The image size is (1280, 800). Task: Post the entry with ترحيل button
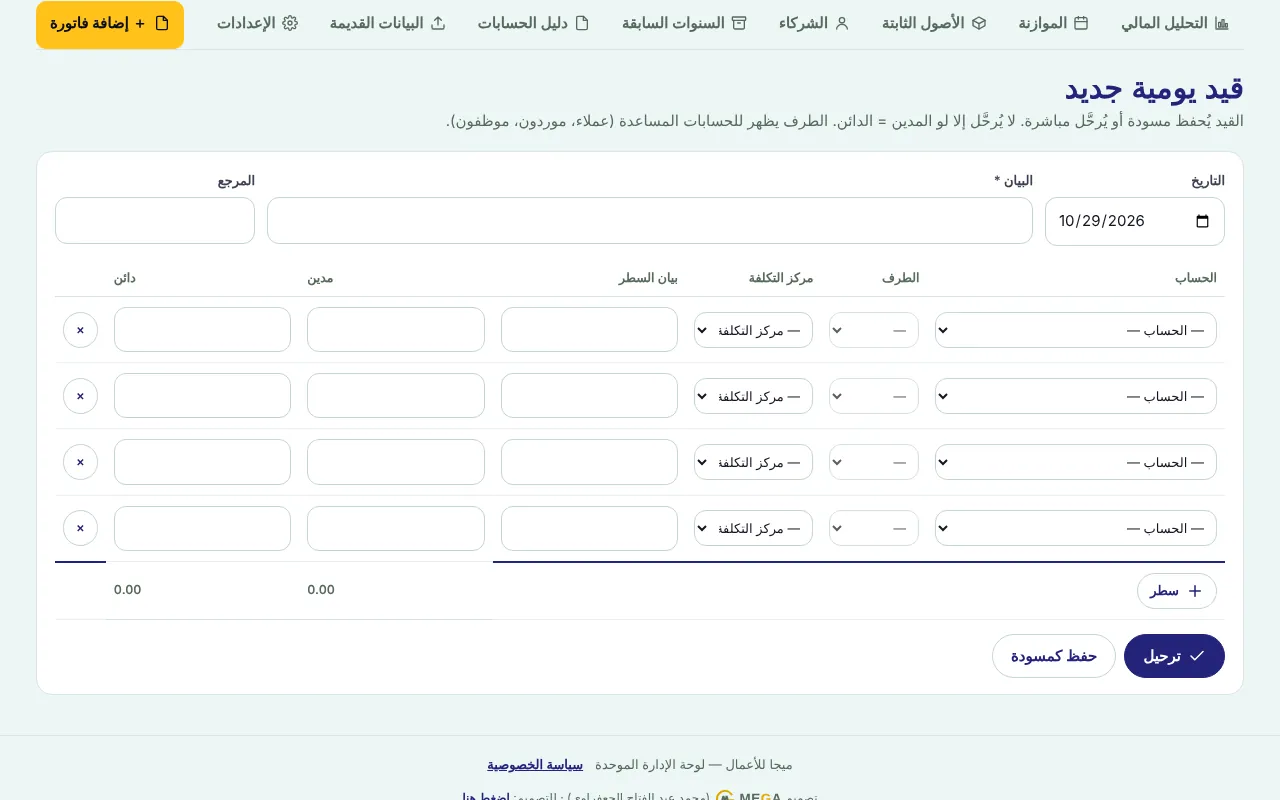coord(1174,656)
